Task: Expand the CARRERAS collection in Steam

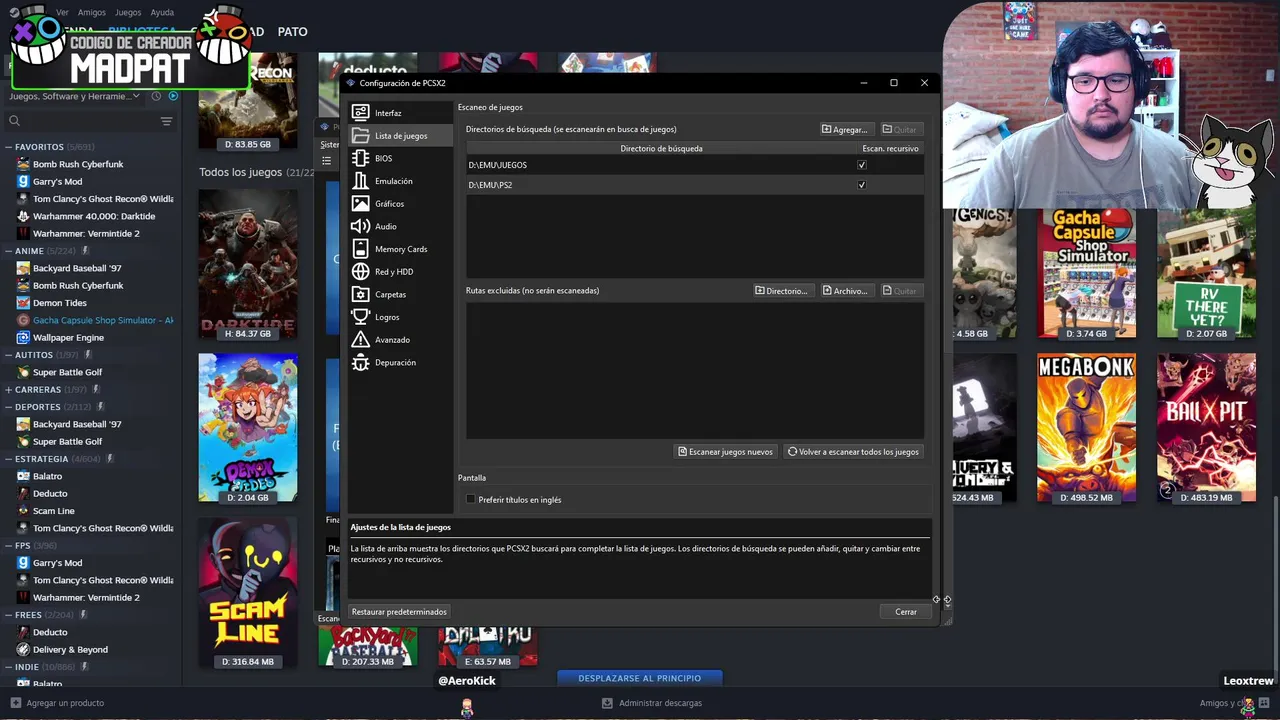Action: tap(8, 390)
